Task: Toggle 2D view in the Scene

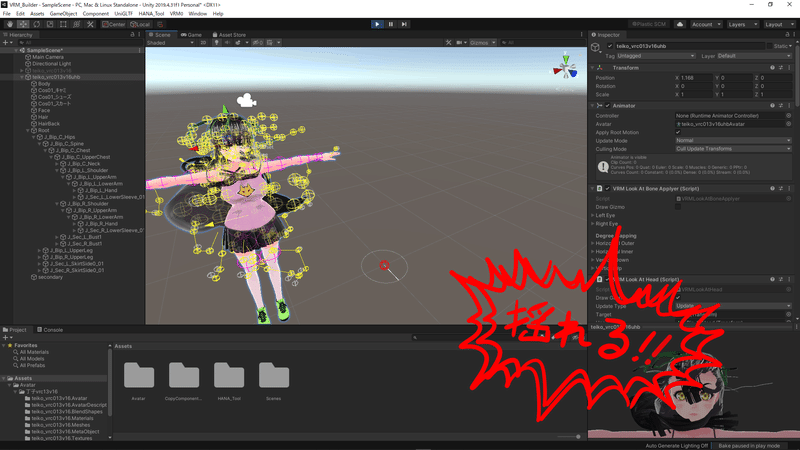Action: coord(203,42)
